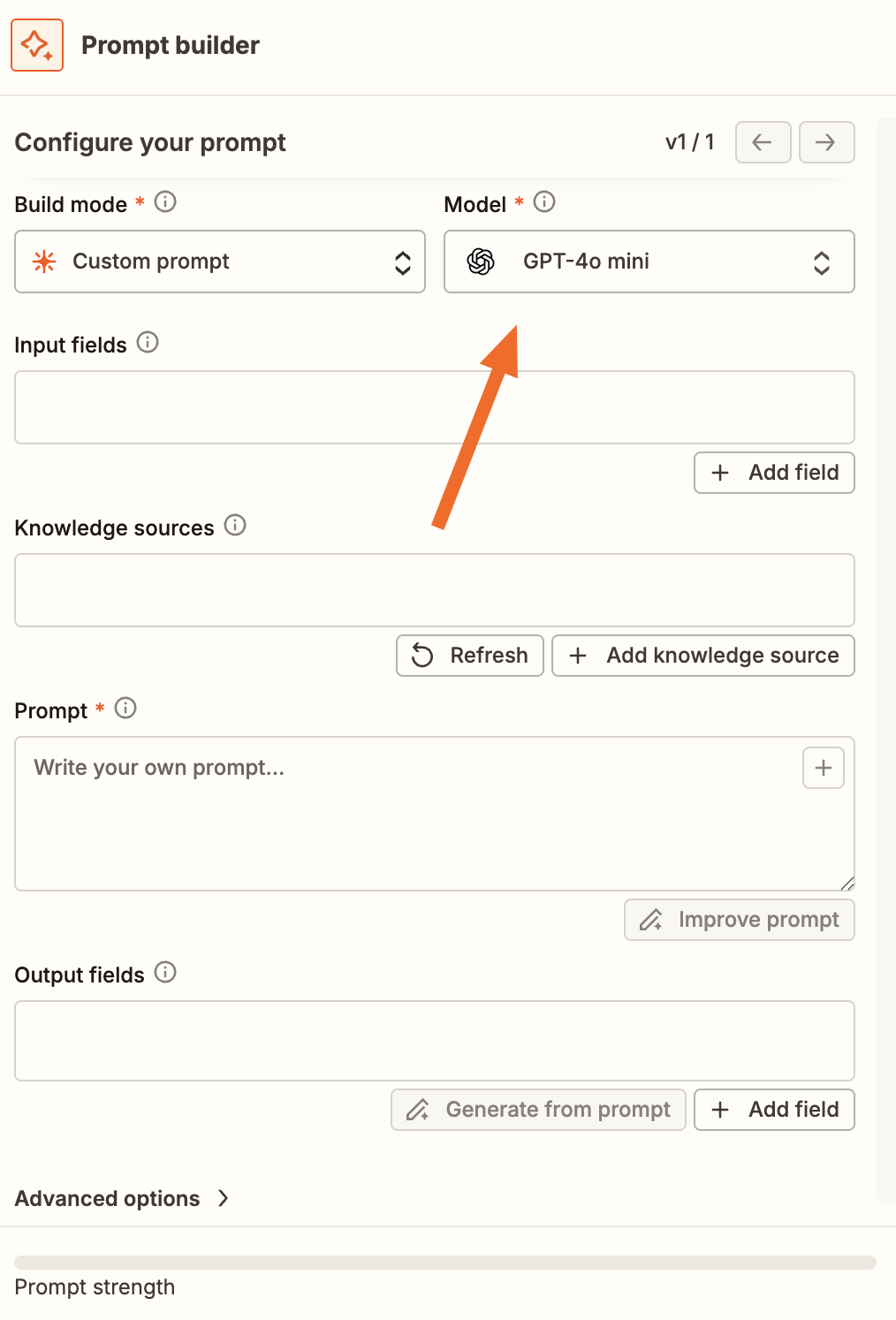Click the plus icon inside the prompt box
This screenshot has width=896, height=1320.
click(823, 768)
